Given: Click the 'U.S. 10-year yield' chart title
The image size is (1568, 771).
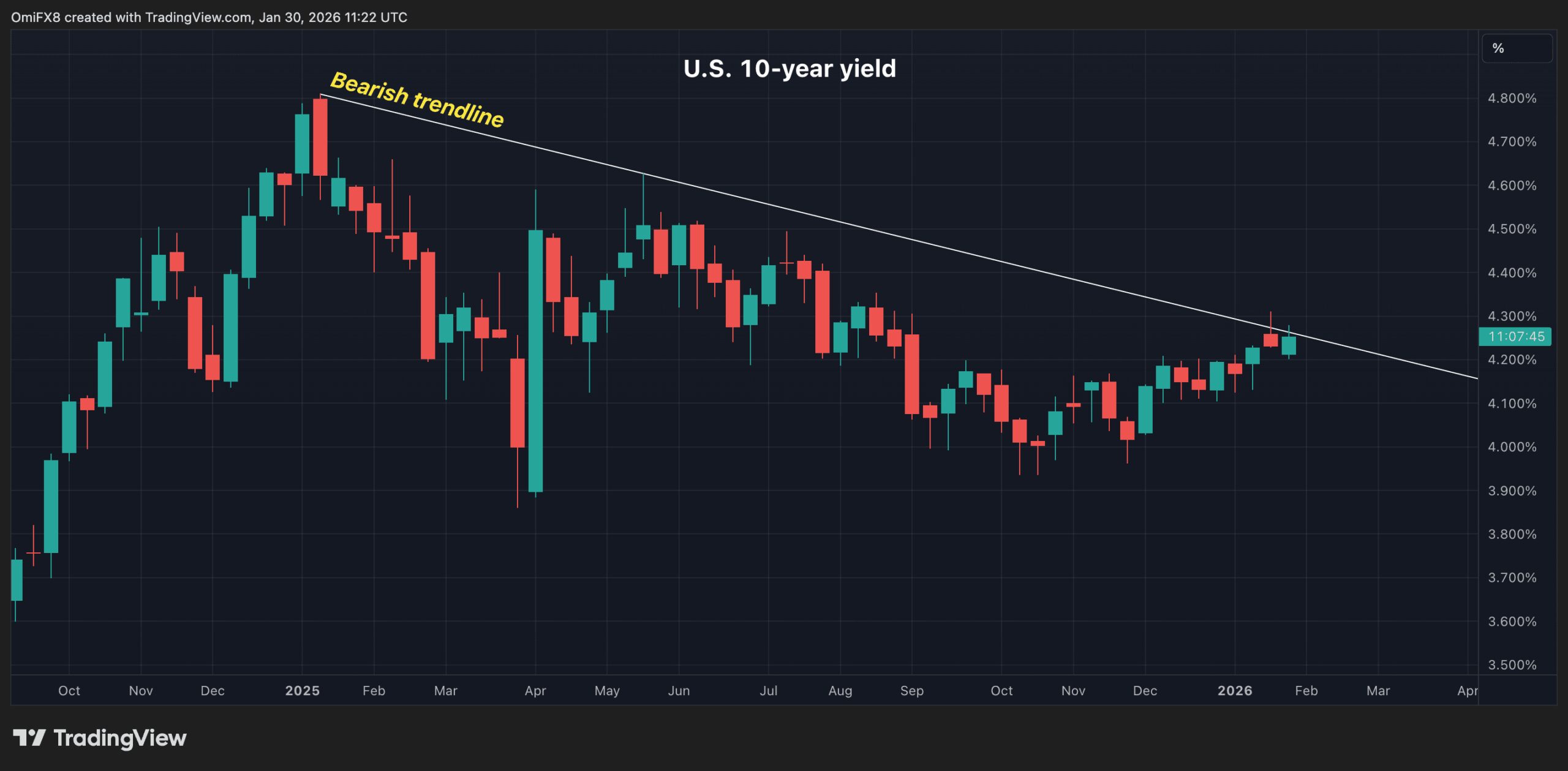Looking at the screenshot, I should [x=789, y=69].
